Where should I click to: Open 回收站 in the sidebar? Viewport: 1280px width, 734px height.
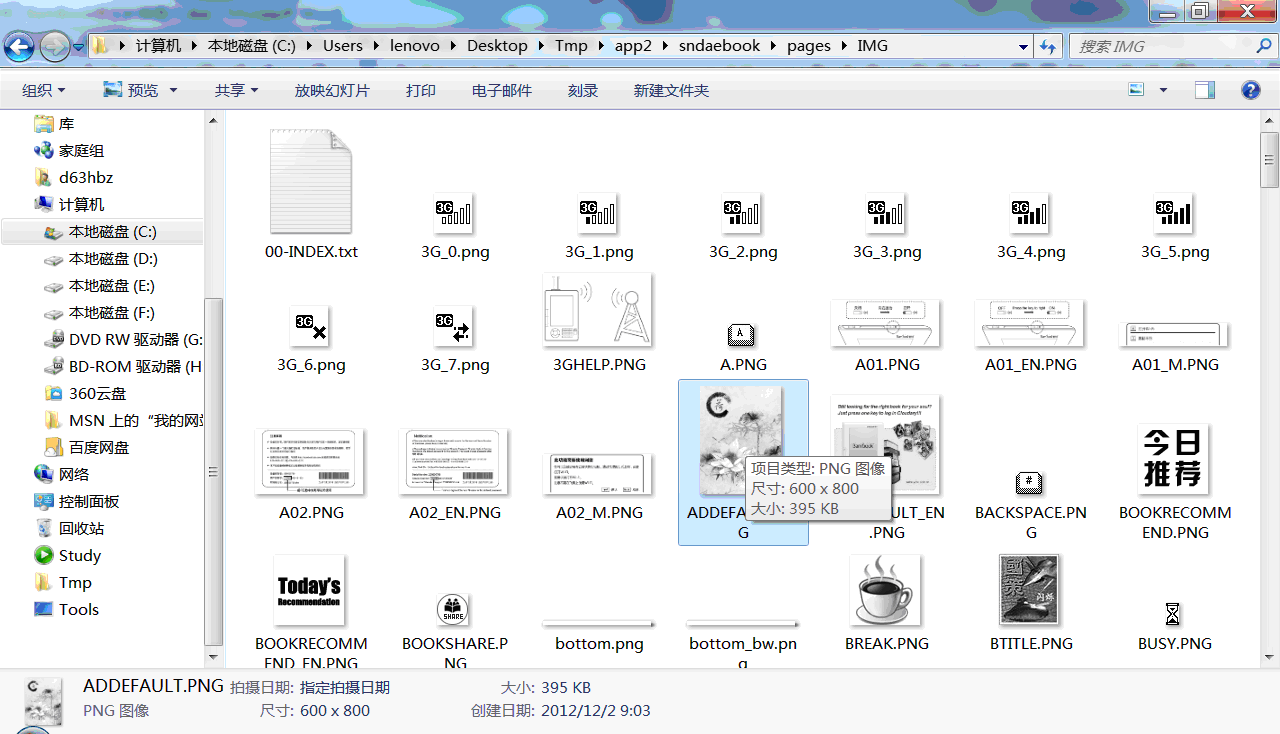point(81,528)
